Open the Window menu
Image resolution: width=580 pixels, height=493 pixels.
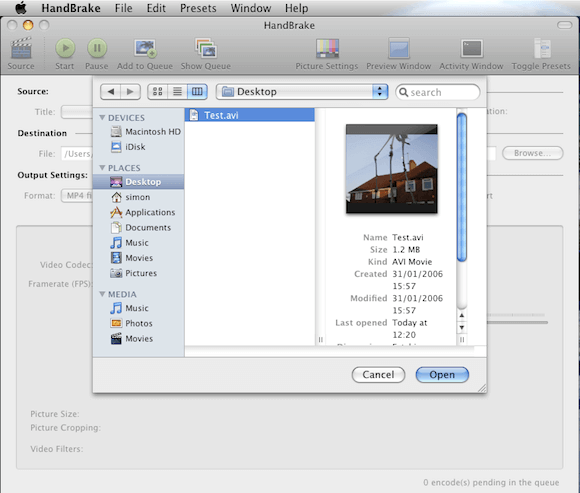point(251,8)
